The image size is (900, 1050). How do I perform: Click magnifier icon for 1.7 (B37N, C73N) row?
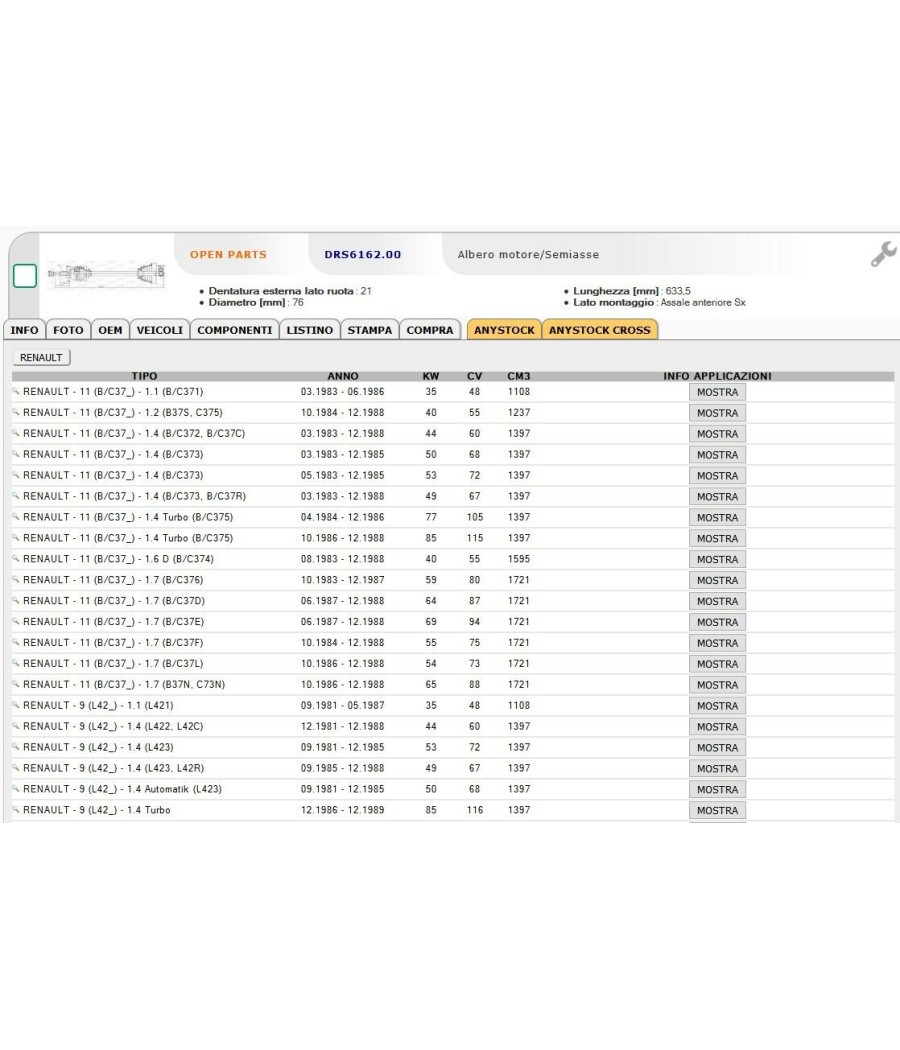[x=15, y=684]
